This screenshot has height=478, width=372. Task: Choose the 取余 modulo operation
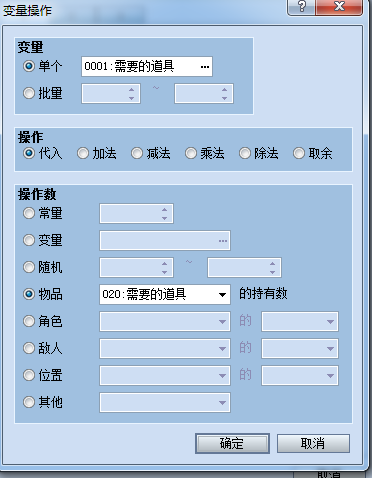coord(299,153)
